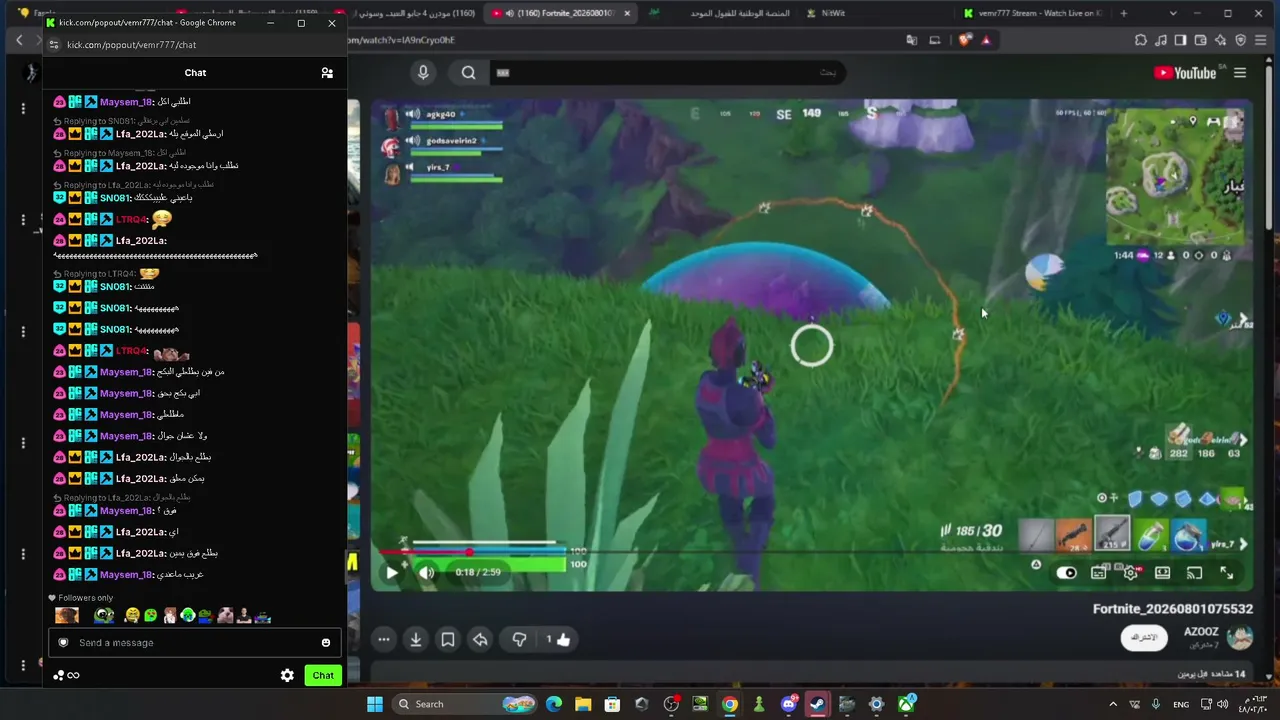Click the Brave shields icon
This screenshot has height=720, width=1280.
click(x=965, y=40)
